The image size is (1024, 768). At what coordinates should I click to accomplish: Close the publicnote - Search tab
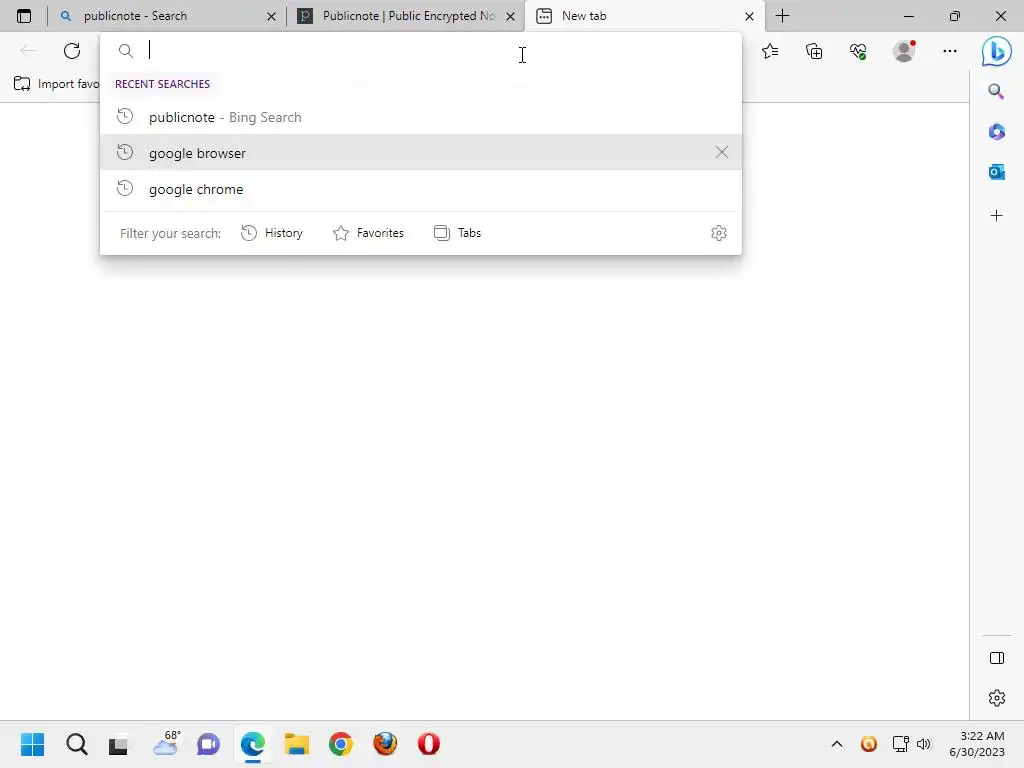coord(272,16)
